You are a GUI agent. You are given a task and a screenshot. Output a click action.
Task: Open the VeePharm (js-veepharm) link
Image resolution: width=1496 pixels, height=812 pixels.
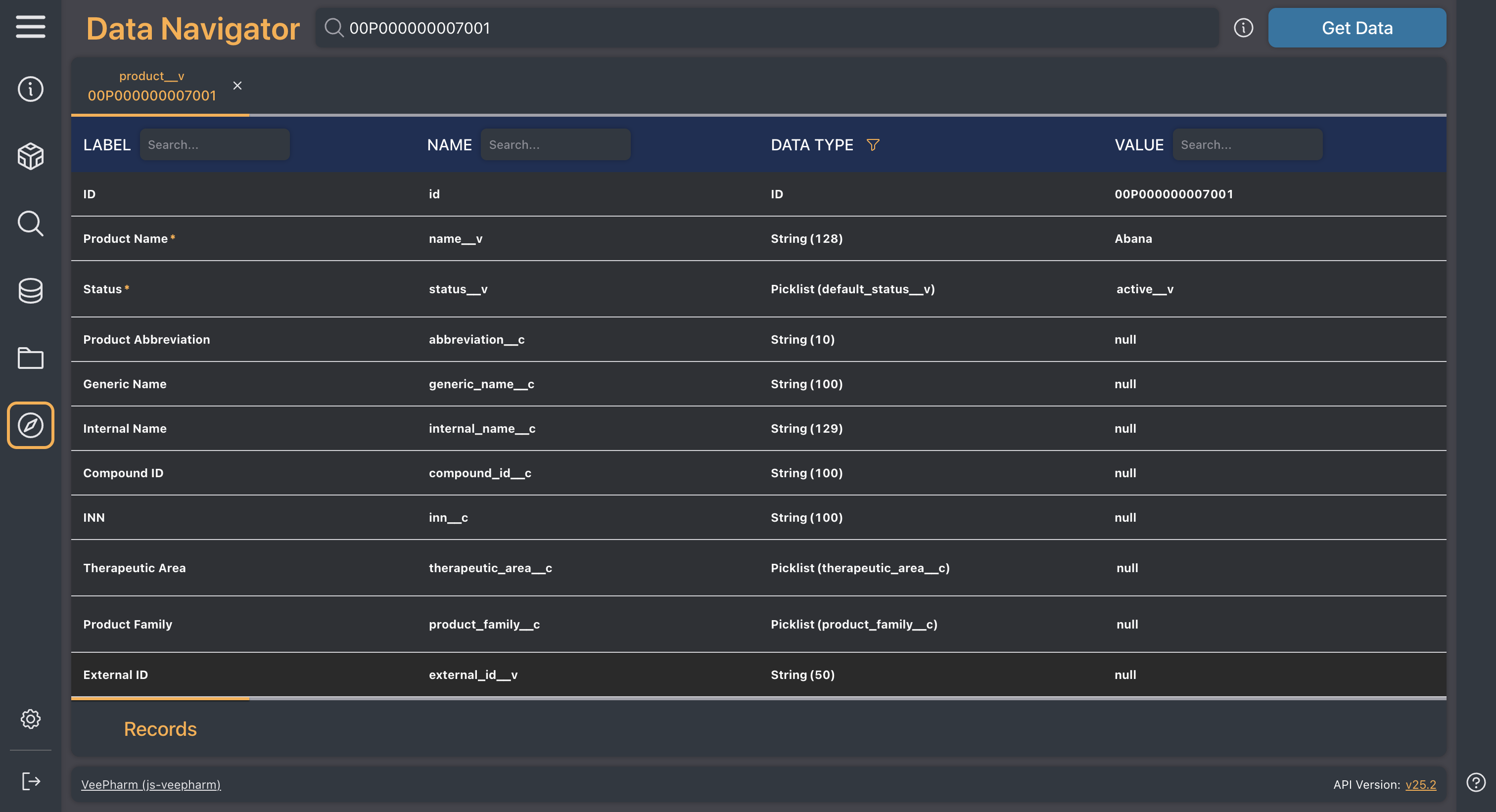151,785
